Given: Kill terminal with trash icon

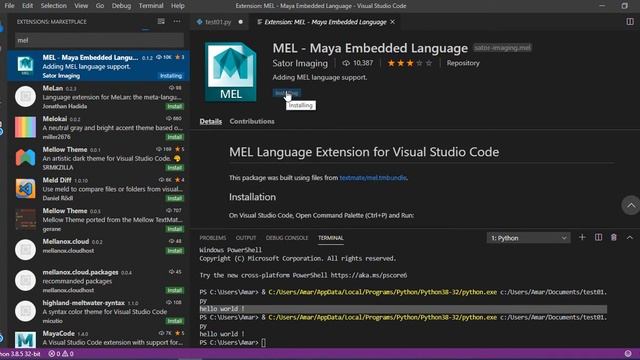Looking at the screenshot, I should (x=613, y=238).
